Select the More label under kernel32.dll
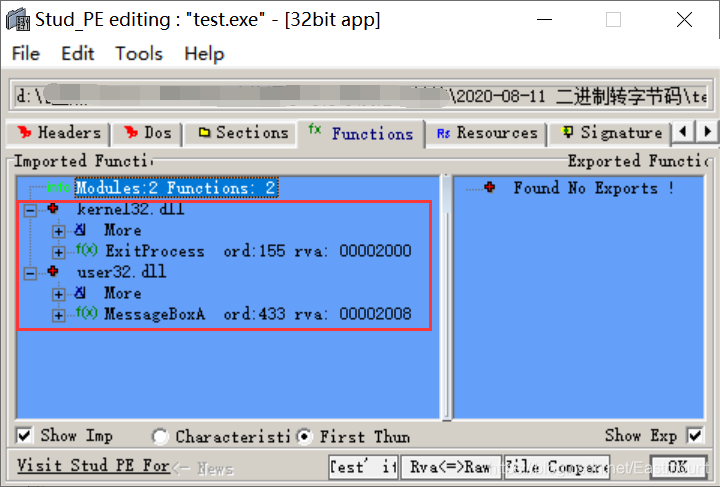Viewport: 720px width, 487px height. click(123, 230)
